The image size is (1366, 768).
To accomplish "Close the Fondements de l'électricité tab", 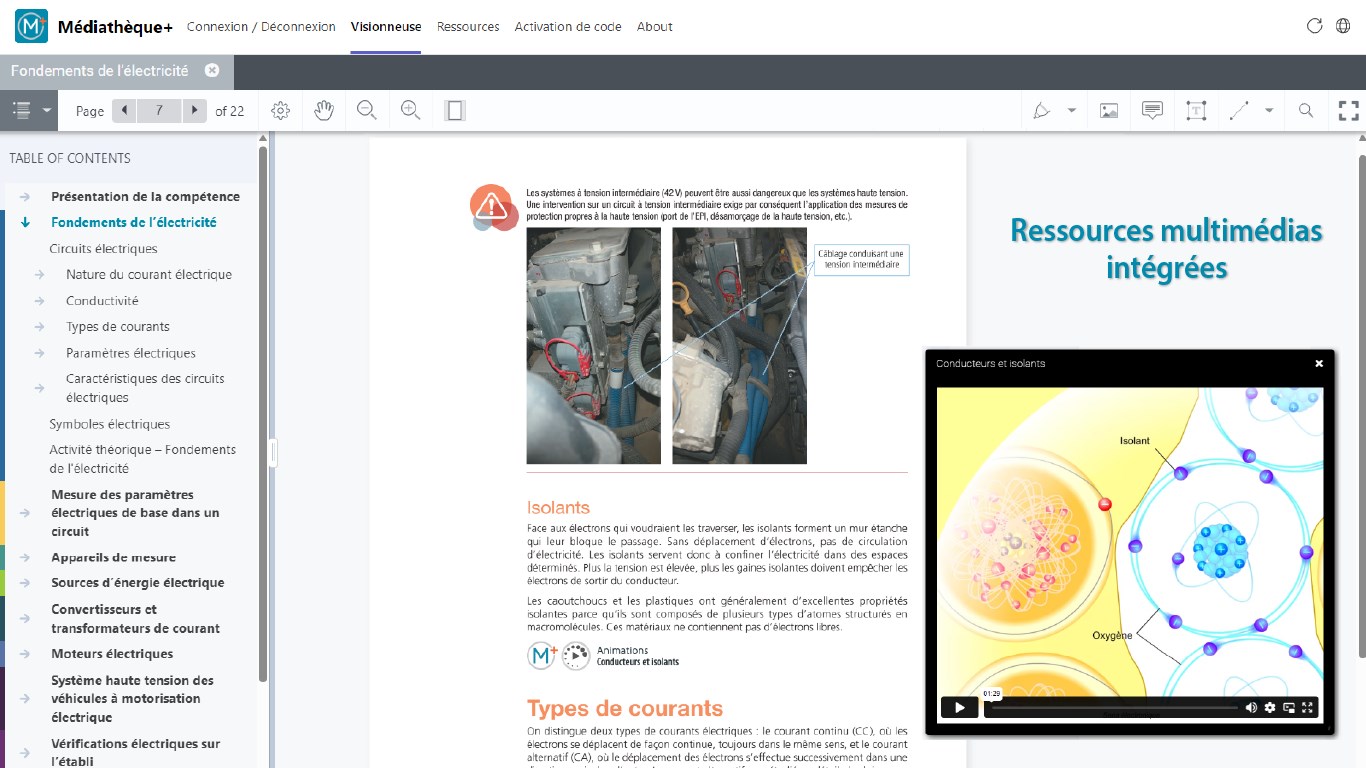I will tap(212, 71).
